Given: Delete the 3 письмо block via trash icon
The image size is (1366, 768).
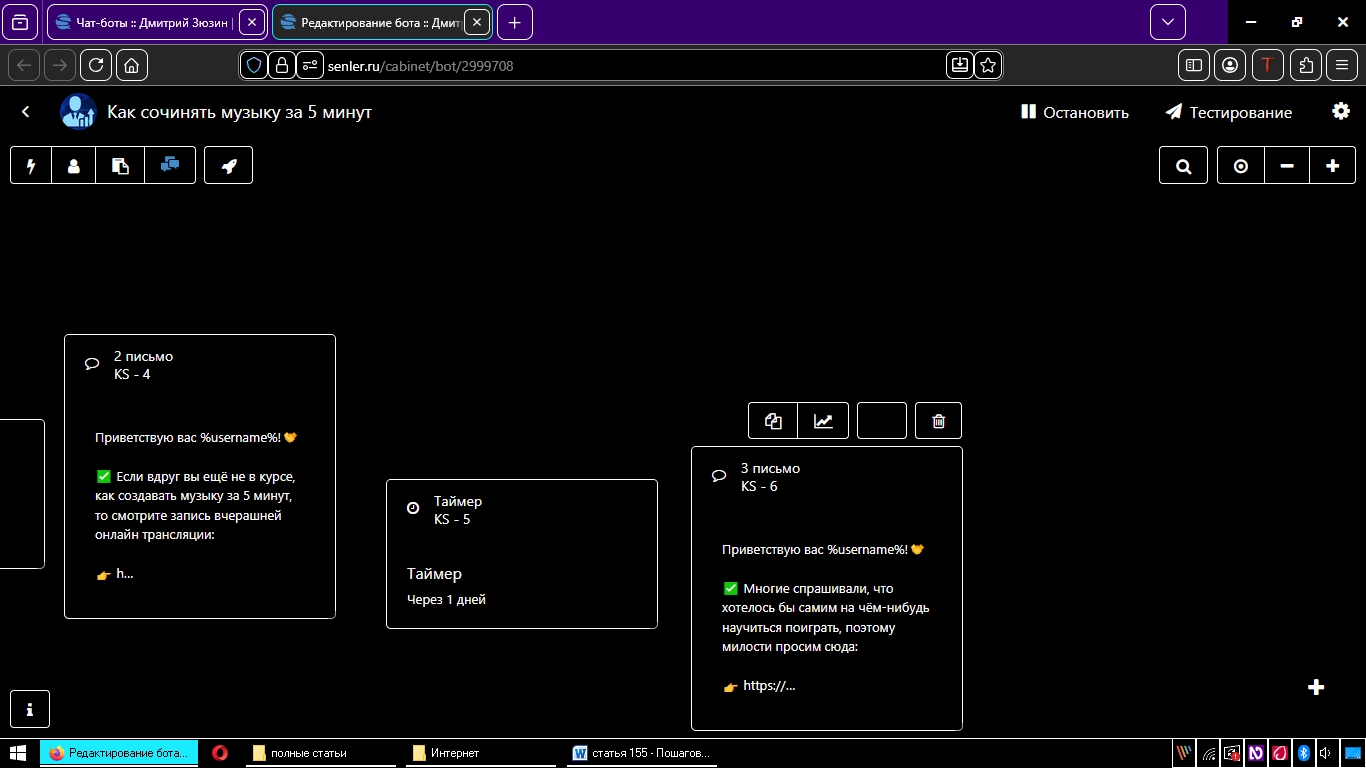Looking at the screenshot, I should click(x=938, y=421).
